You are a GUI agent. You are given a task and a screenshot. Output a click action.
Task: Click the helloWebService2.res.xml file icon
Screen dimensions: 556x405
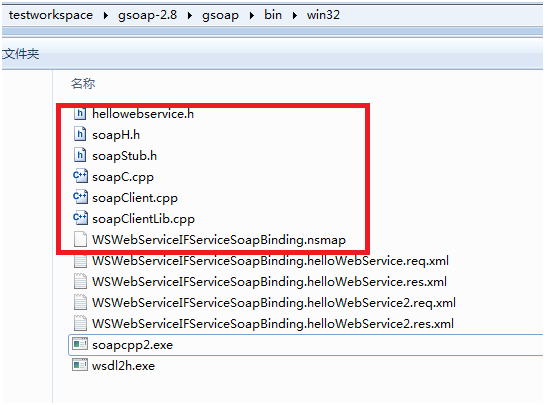pos(80,323)
